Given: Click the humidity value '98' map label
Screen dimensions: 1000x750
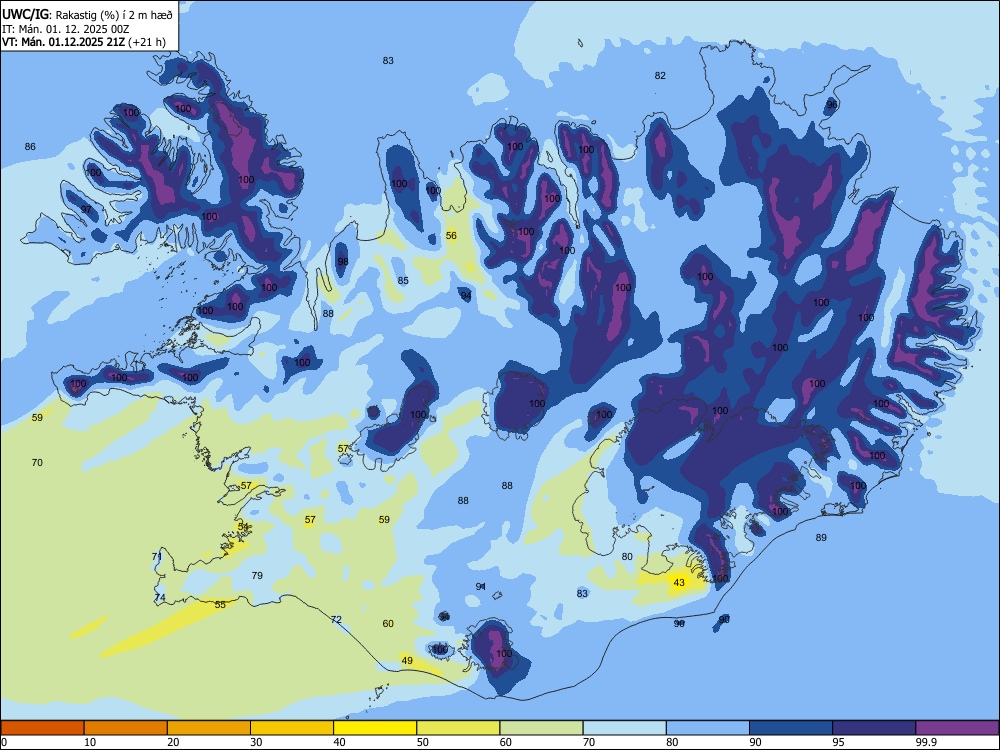Looking at the screenshot, I should (x=343, y=261).
